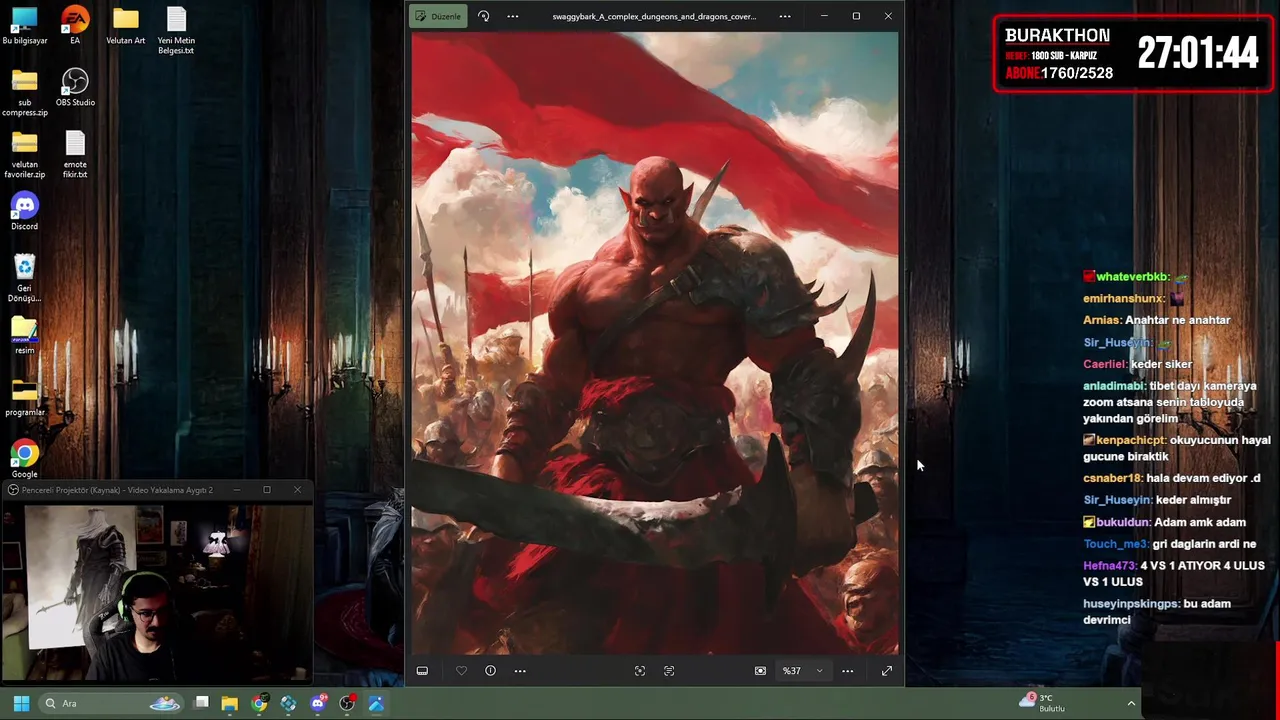
Task: Click the kenpachicpt chat message
Action: [x=1177, y=448]
